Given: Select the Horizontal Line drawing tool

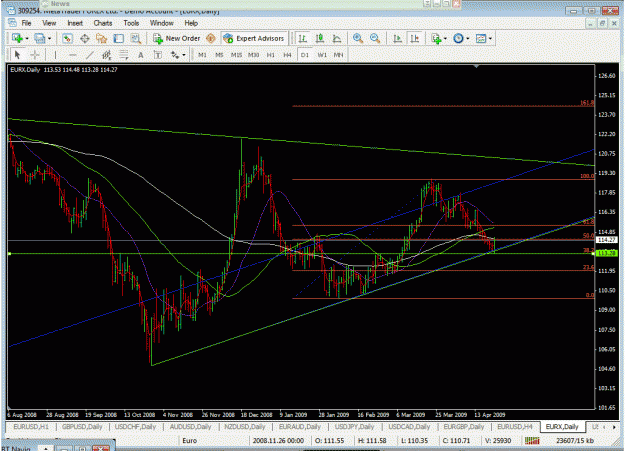Looking at the screenshot, I should (x=73, y=55).
